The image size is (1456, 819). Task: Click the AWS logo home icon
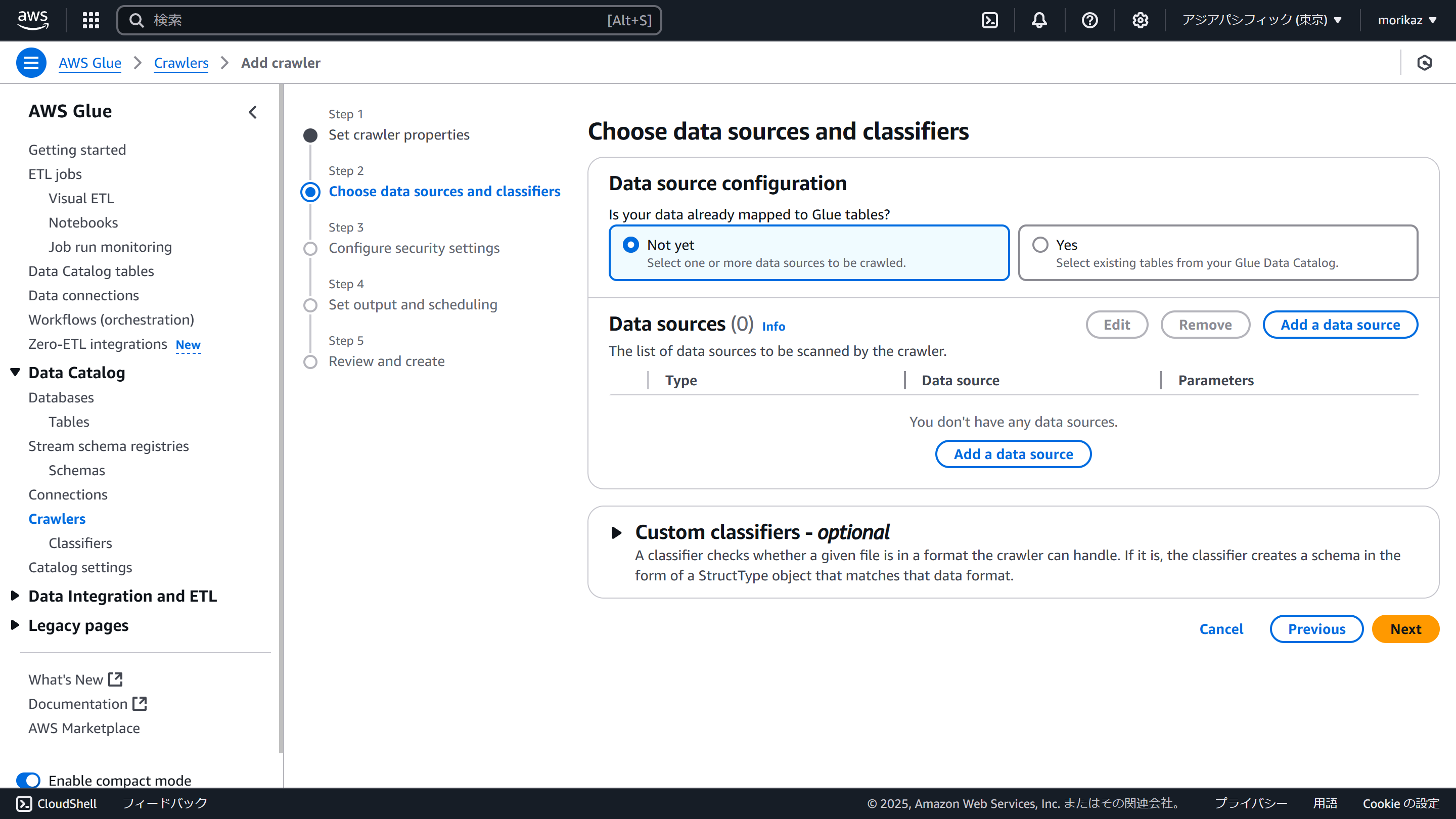pos(33,19)
